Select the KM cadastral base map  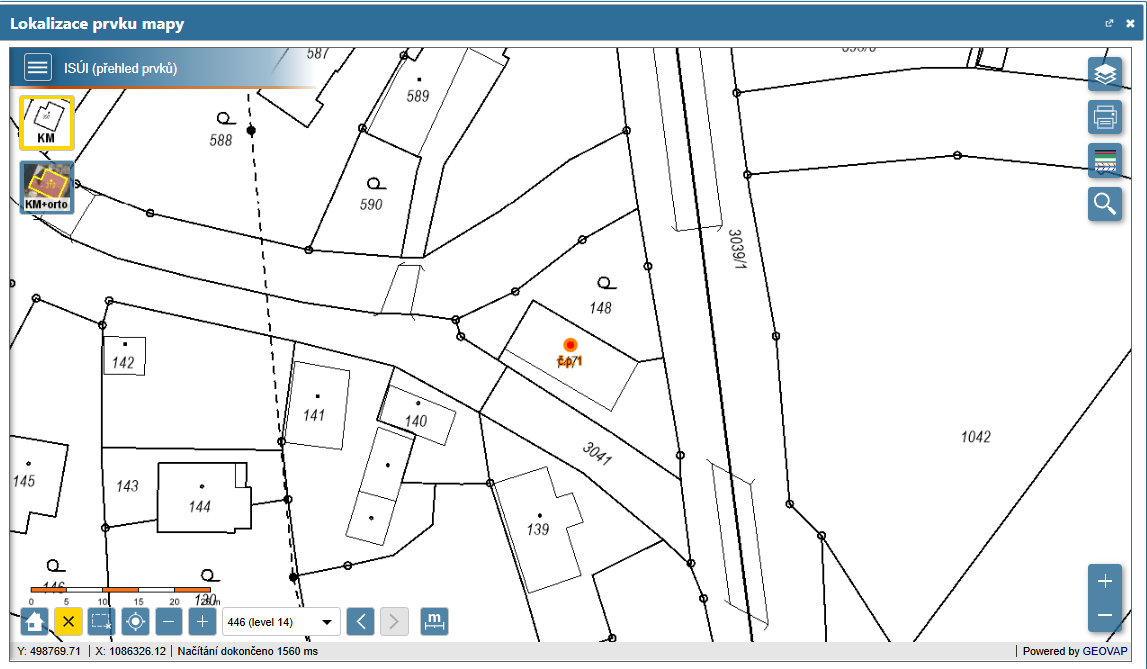(46, 122)
